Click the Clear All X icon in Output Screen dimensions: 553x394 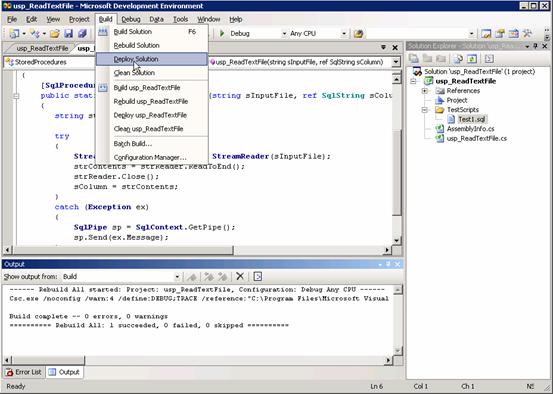coord(240,276)
